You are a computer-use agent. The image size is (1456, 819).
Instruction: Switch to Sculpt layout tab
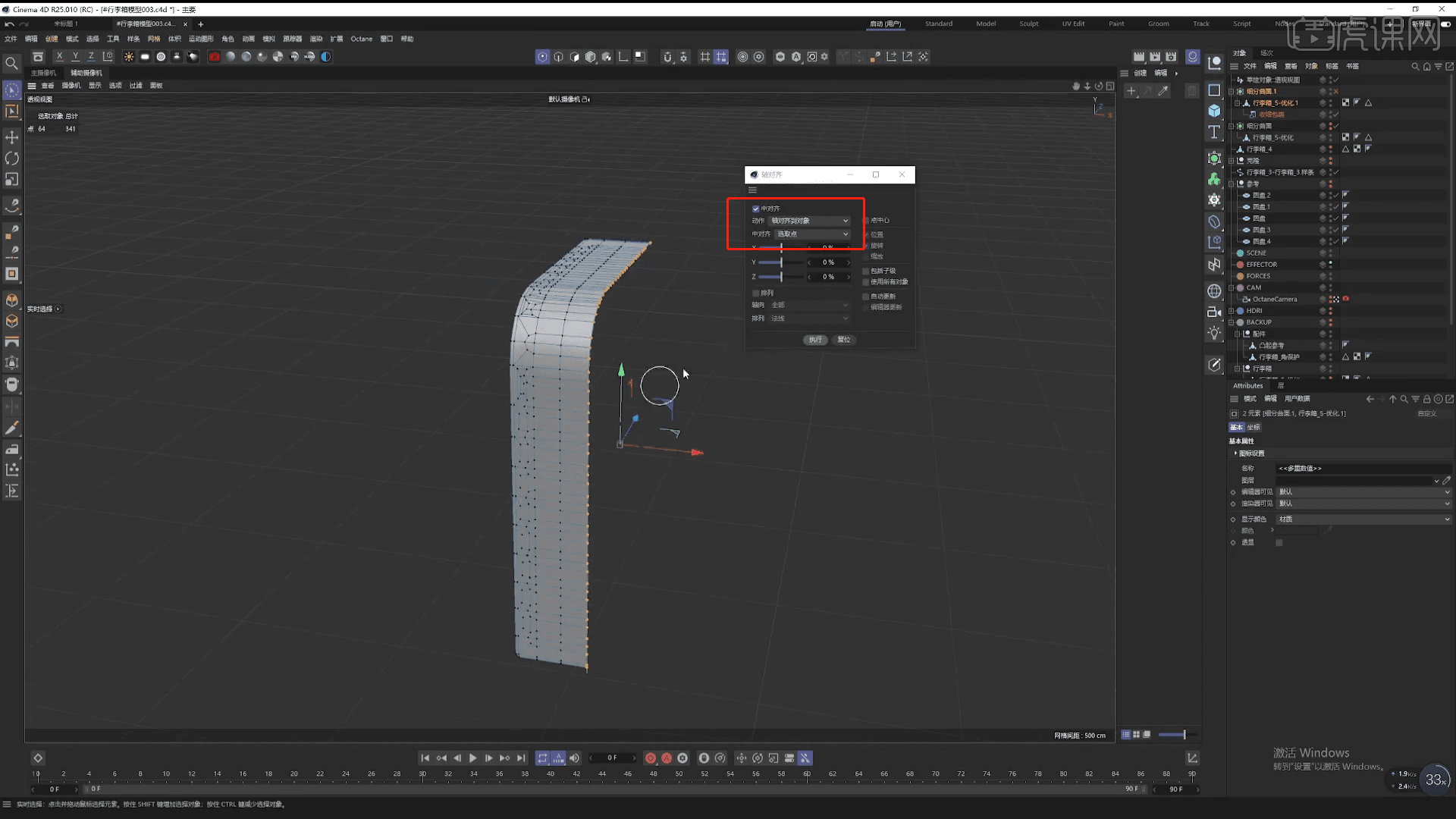1028,24
